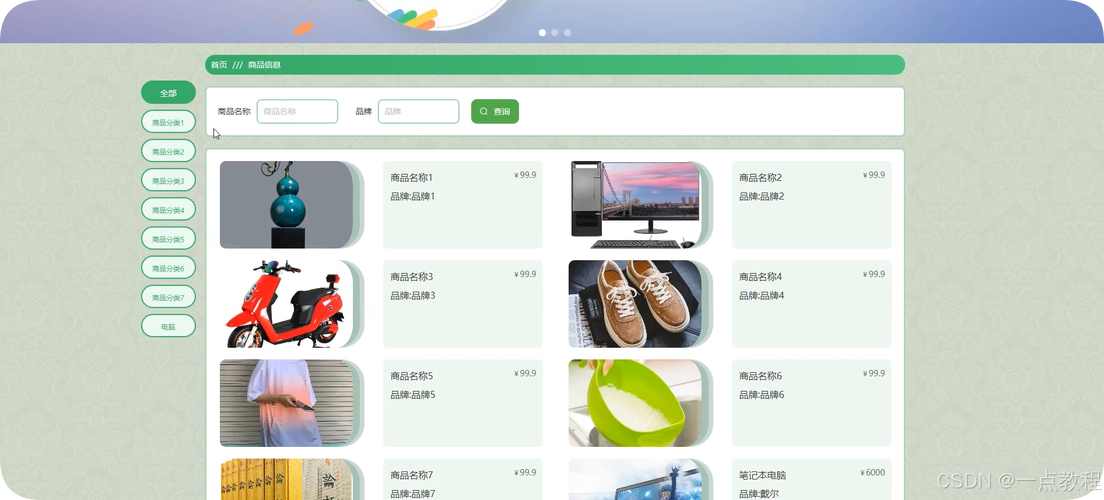Go to second carousel slide dot
Image resolution: width=1104 pixels, height=500 pixels.
[555, 32]
